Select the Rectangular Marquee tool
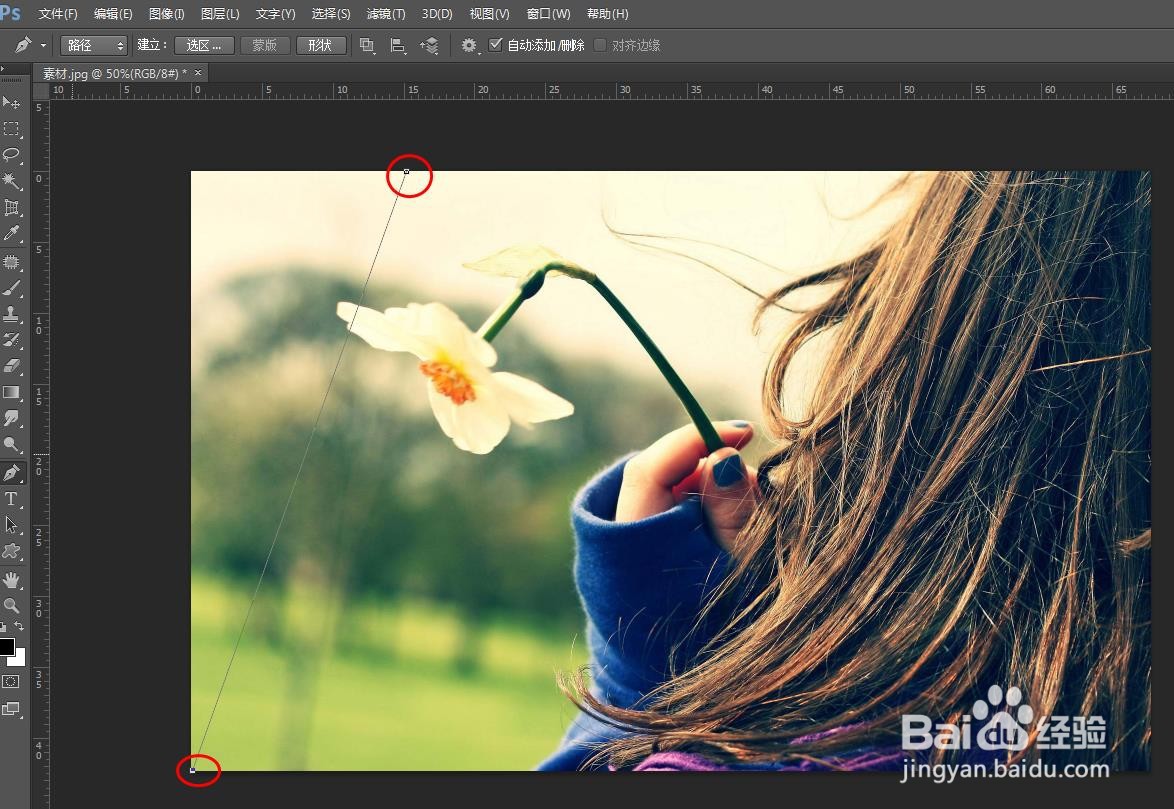 tap(11, 129)
